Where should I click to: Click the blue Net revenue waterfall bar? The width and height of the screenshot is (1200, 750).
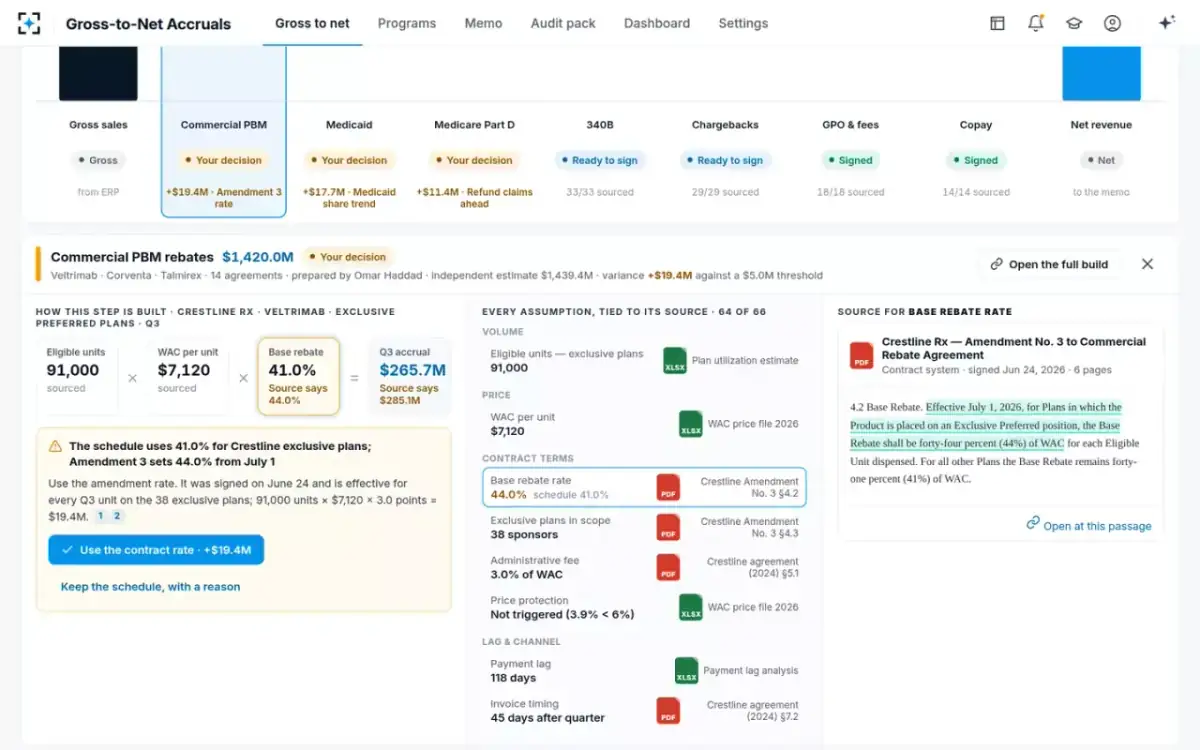pyautogui.click(x=1101, y=73)
